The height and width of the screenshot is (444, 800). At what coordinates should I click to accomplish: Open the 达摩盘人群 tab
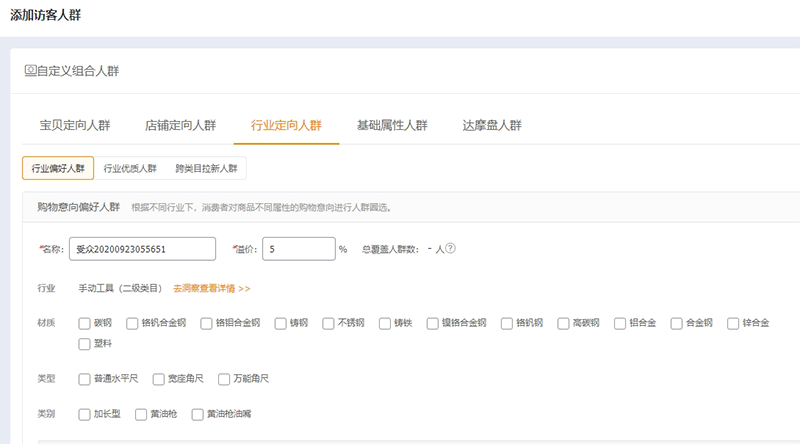pos(491,126)
